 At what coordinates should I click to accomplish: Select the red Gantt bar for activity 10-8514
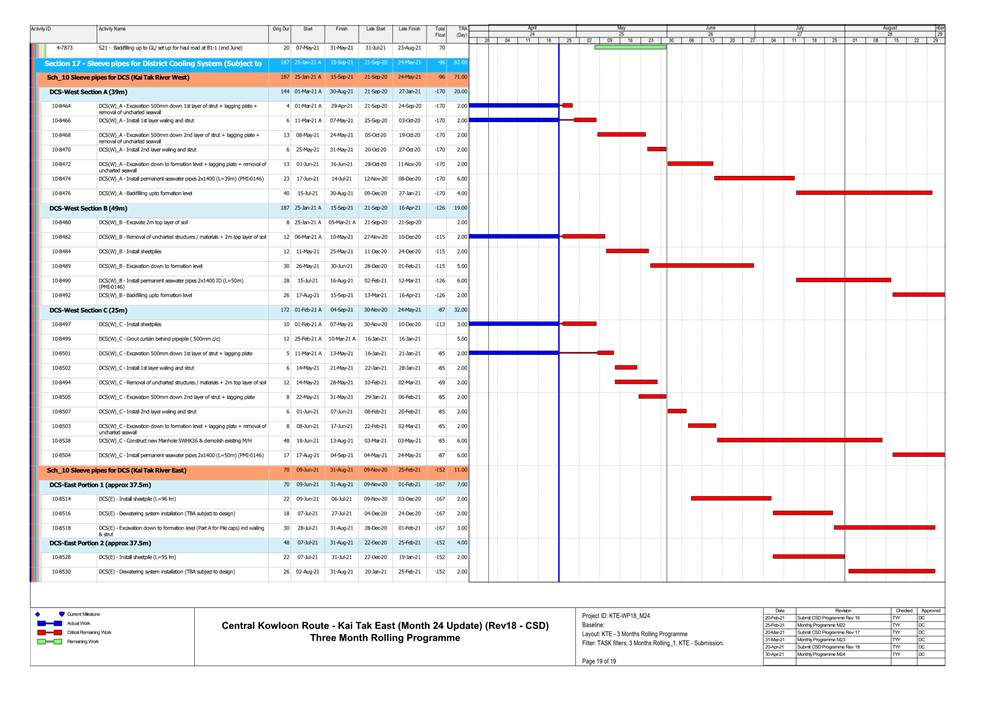click(x=731, y=498)
